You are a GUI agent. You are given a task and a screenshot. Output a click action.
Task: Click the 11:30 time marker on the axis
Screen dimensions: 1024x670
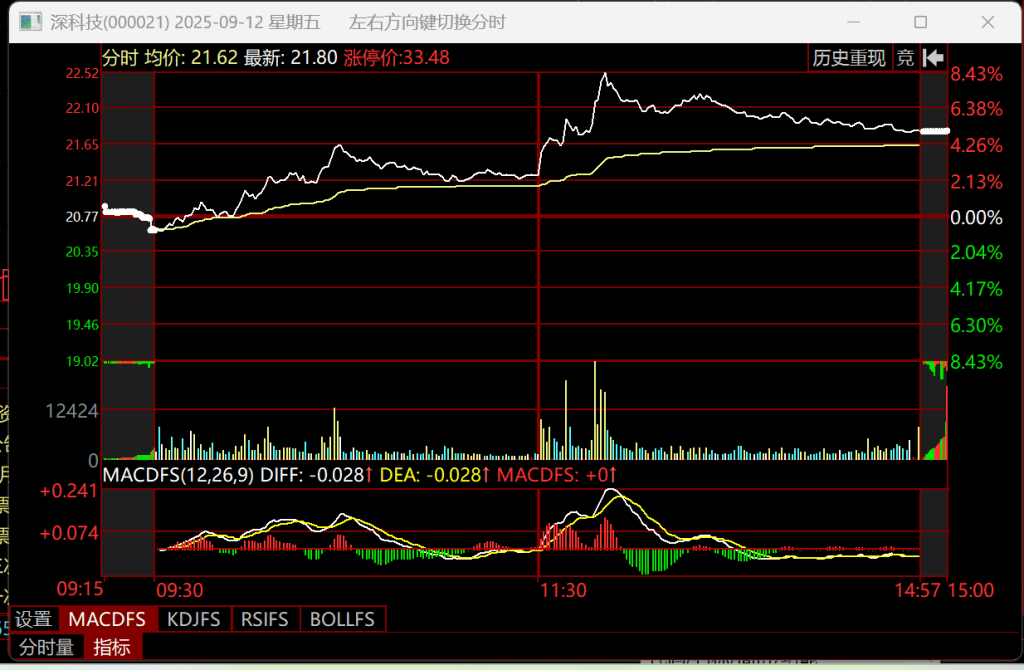click(x=563, y=591)
